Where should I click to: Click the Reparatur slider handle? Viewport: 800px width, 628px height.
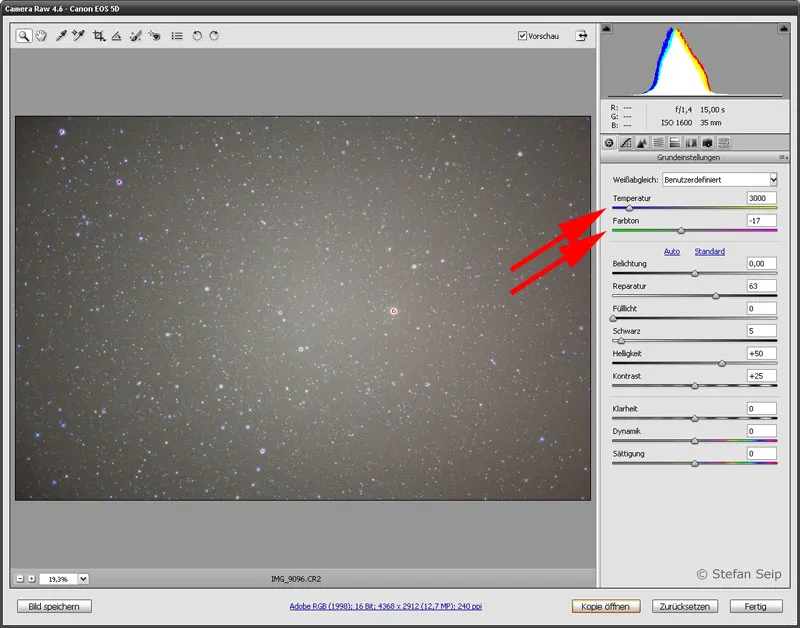pos(716,296)
